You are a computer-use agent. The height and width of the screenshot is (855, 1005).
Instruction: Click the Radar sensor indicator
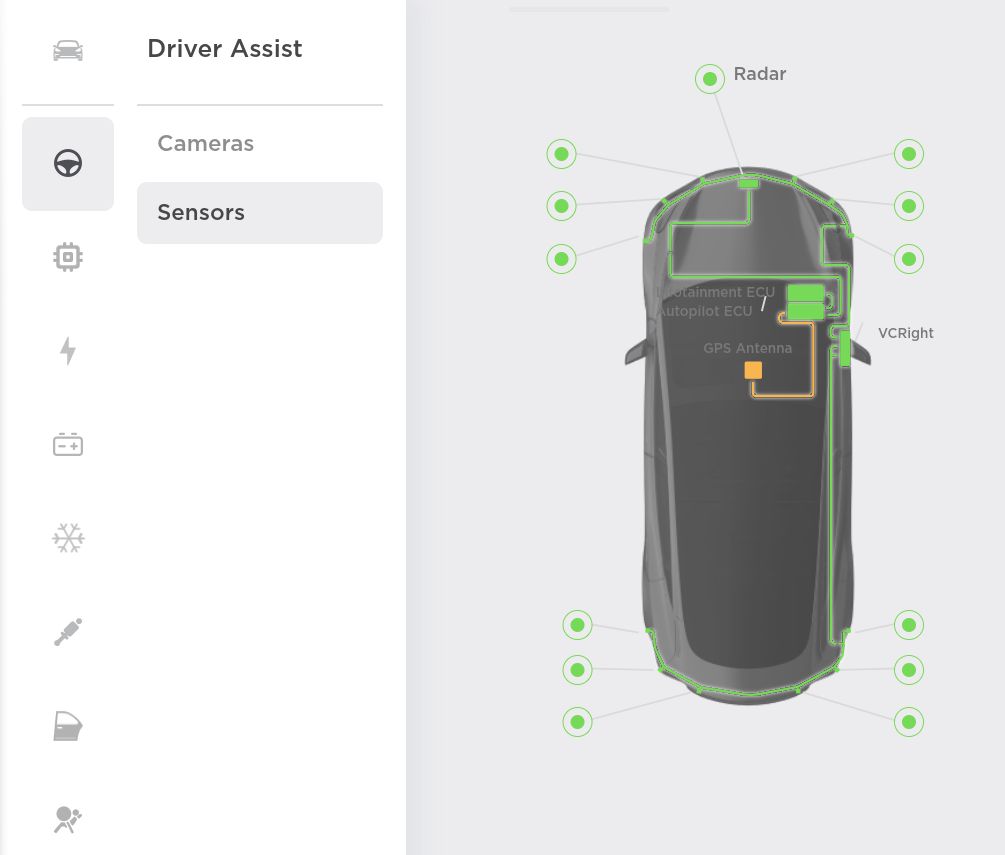[x=710, y=79]
